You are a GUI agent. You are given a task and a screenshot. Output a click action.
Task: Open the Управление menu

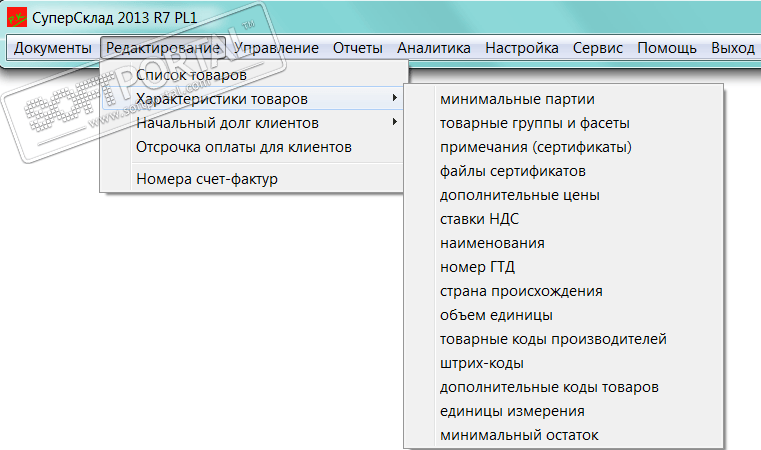(x=276, y=48)
